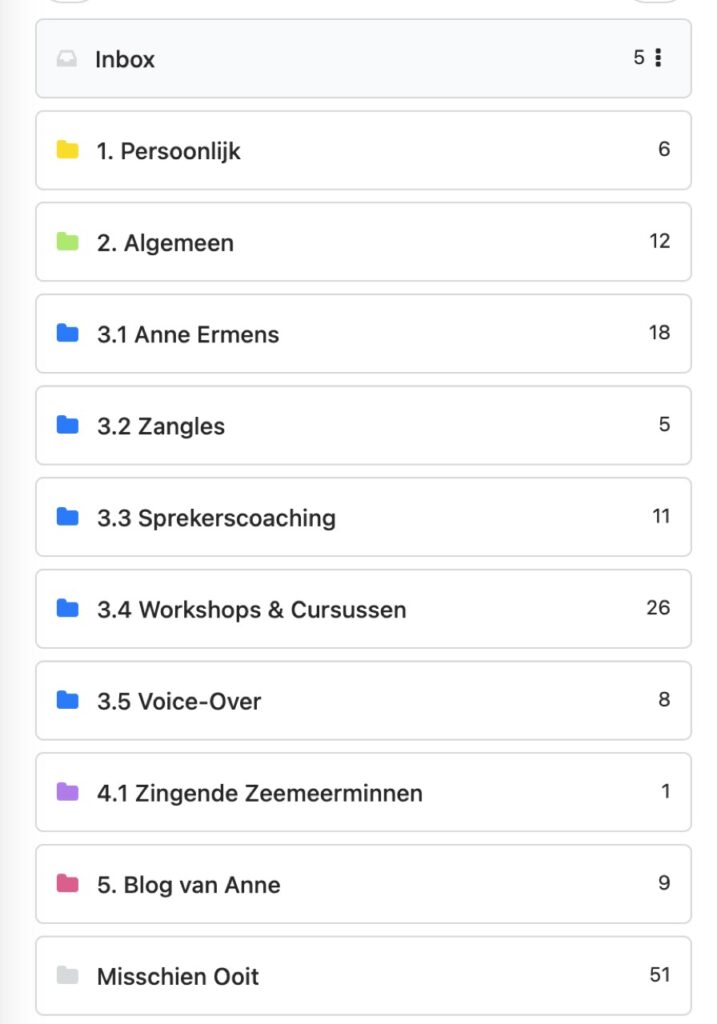Click the pink folder icon beside 5. Blog van Anne

coord(67,884)
